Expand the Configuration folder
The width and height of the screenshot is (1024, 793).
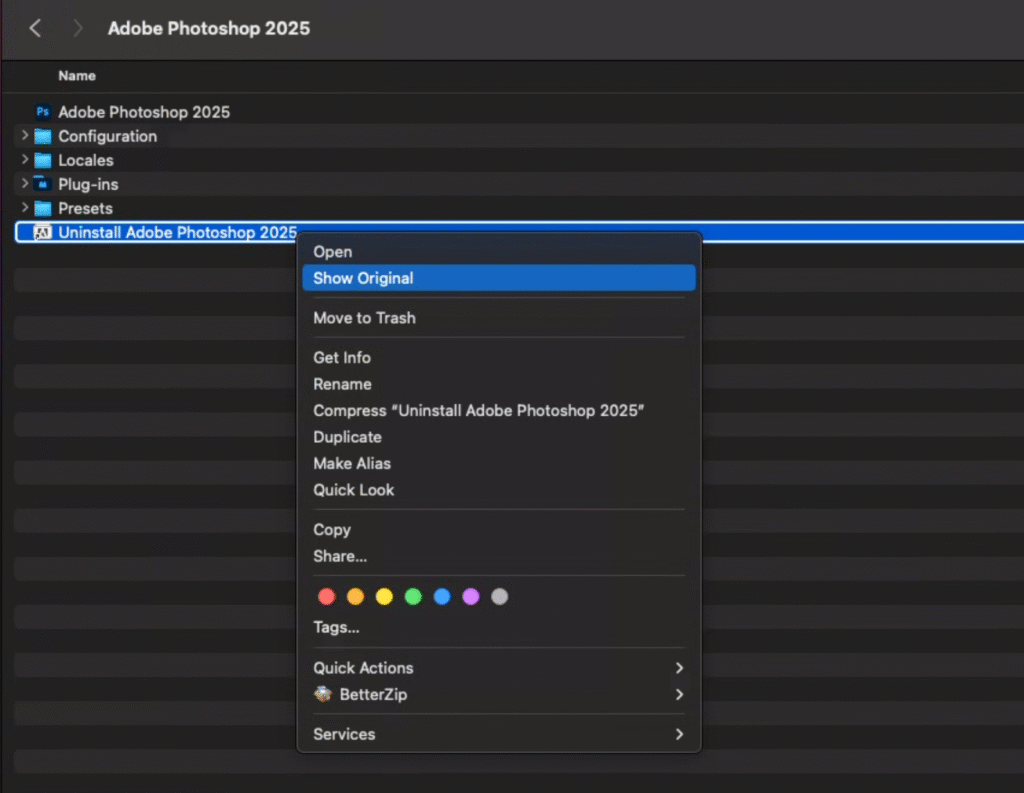(22, 136)
